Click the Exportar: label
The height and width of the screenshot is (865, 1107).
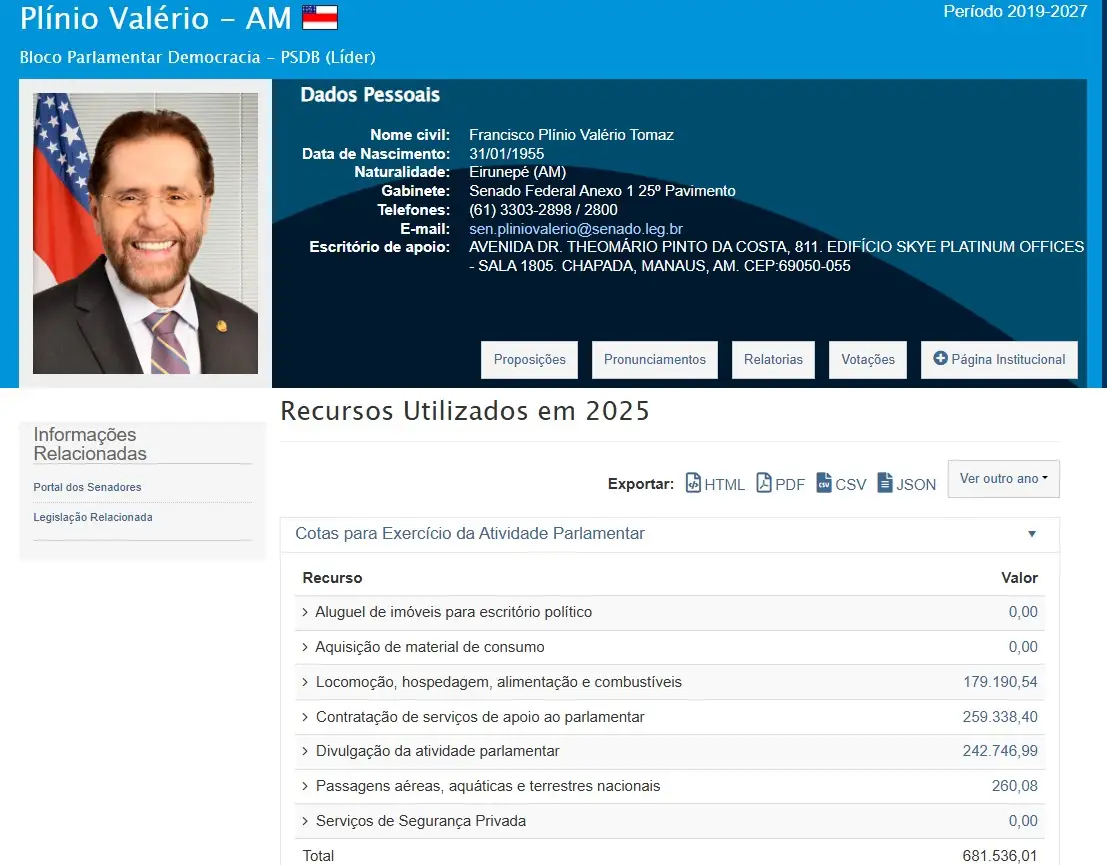pyautogui.click(x=640, y=484)
